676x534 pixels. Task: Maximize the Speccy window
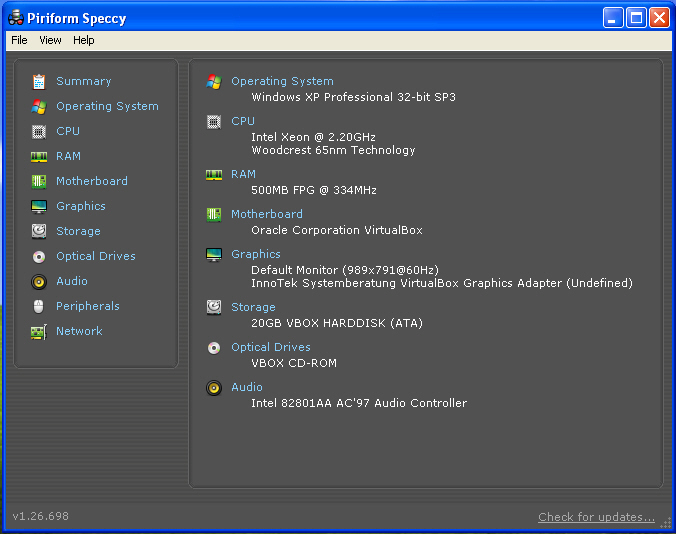click(x=636, y=18)
